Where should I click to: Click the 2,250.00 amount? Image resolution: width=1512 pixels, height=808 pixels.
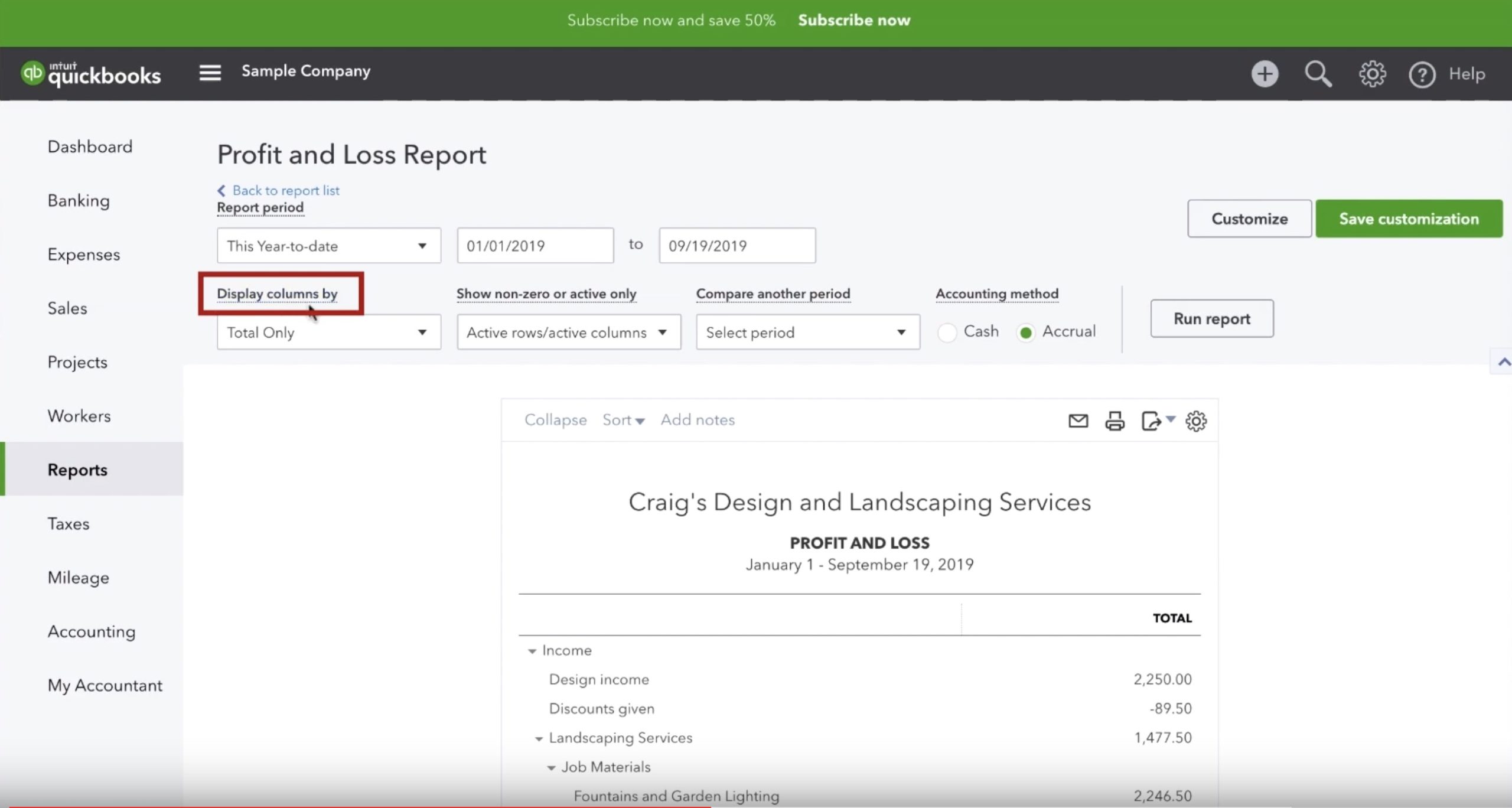1162,679
